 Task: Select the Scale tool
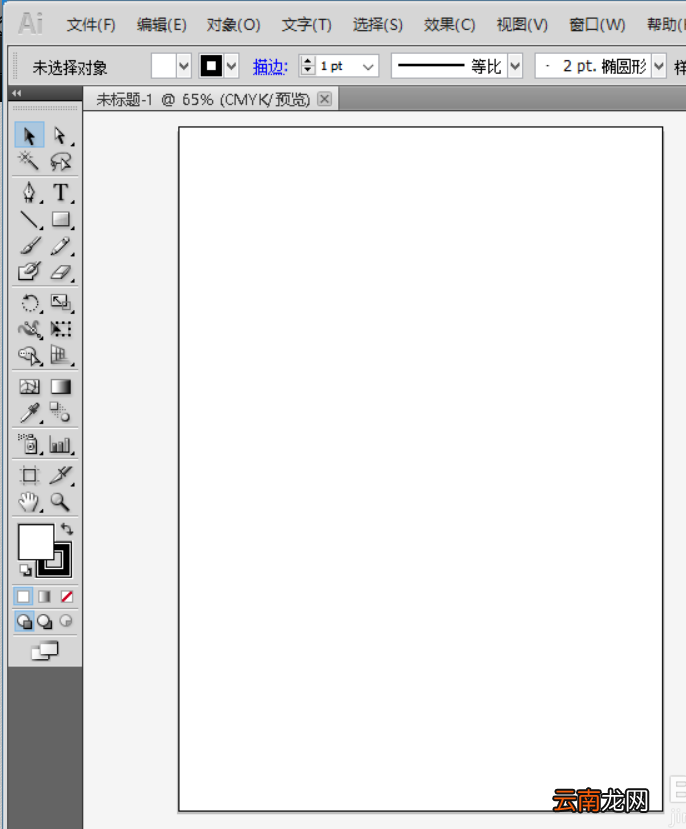point(60,302)
